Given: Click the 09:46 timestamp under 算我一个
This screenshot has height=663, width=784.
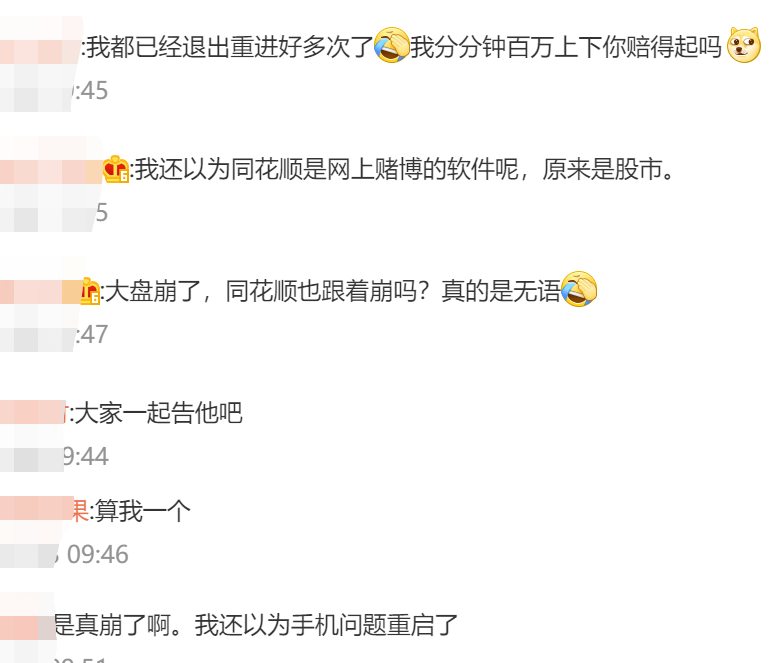Looking at the screenshot, I should click(98, 554).
